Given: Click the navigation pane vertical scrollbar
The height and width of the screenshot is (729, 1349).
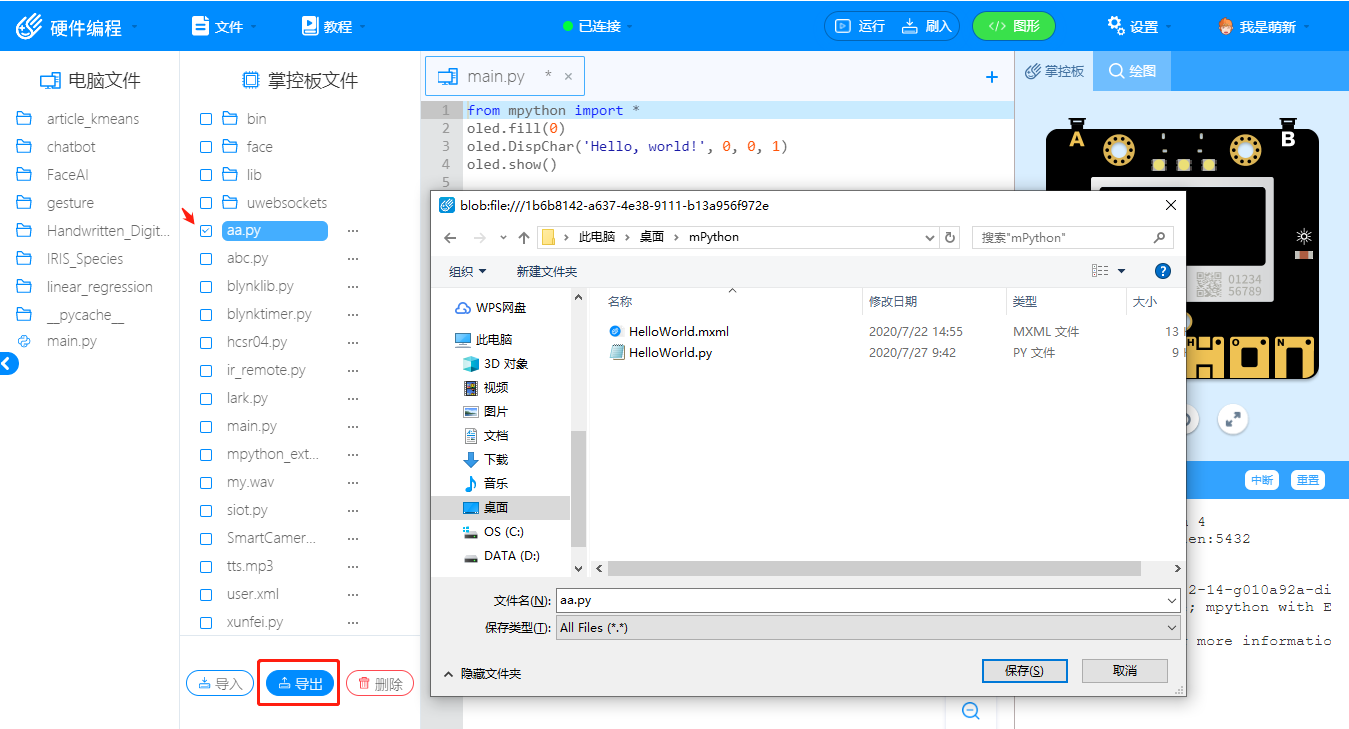Looking at the screenshot, I should [x=578, y=488].
